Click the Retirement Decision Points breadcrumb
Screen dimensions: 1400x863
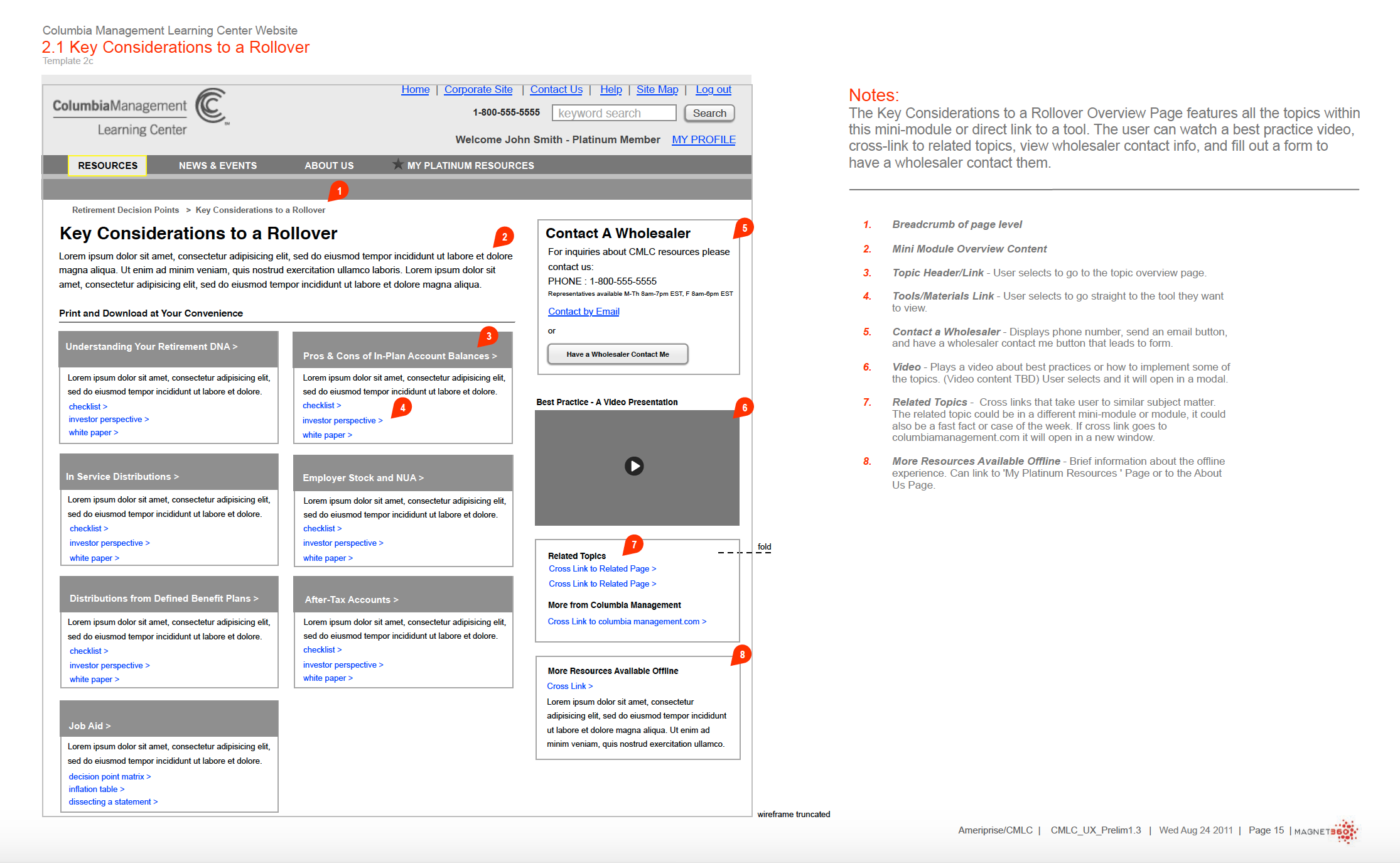(x=126, y=210)
